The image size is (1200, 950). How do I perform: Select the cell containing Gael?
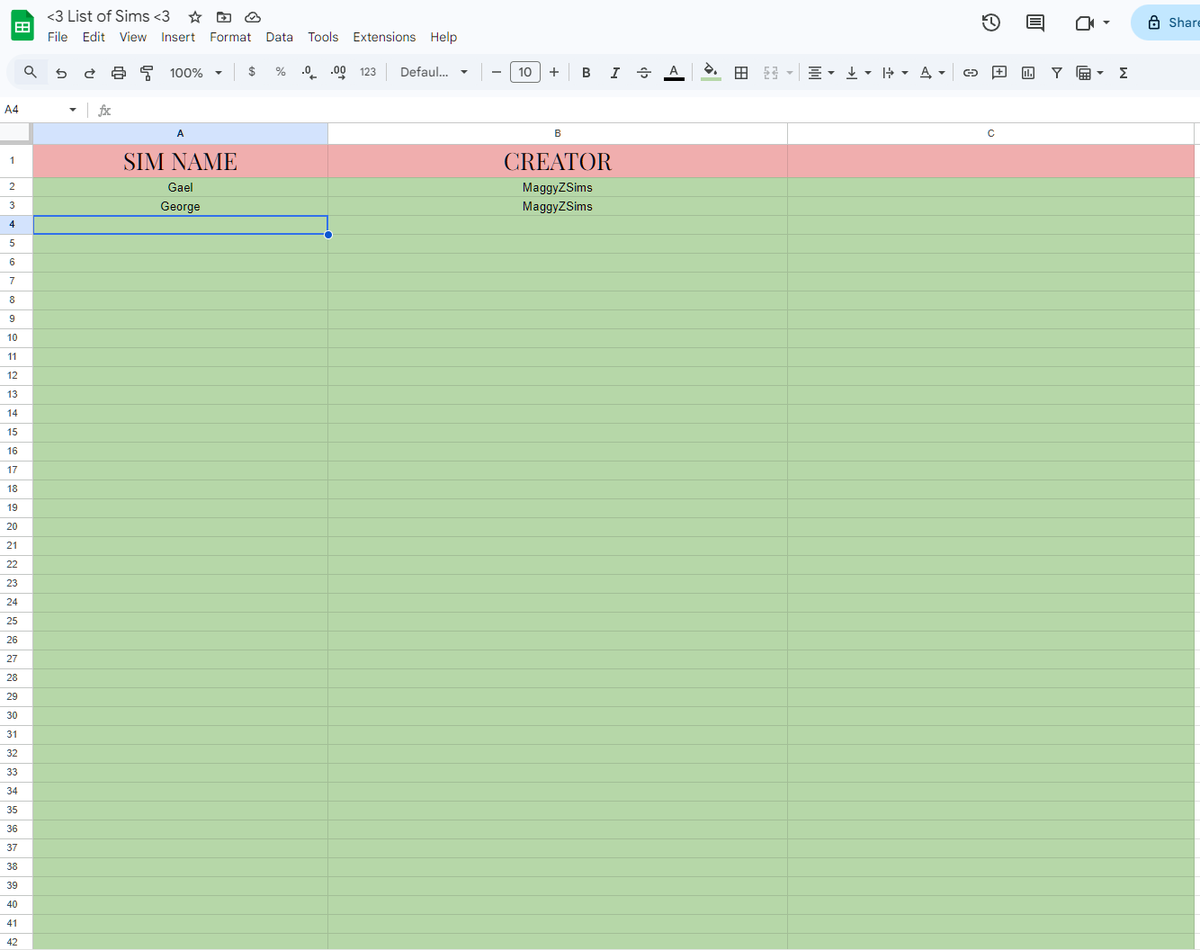[x=180, y=187]
